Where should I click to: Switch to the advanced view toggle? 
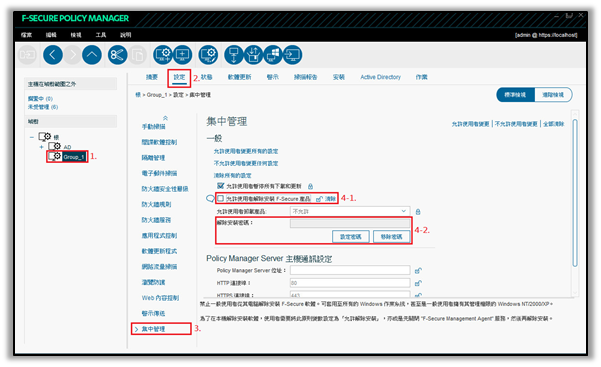[553, 95]
